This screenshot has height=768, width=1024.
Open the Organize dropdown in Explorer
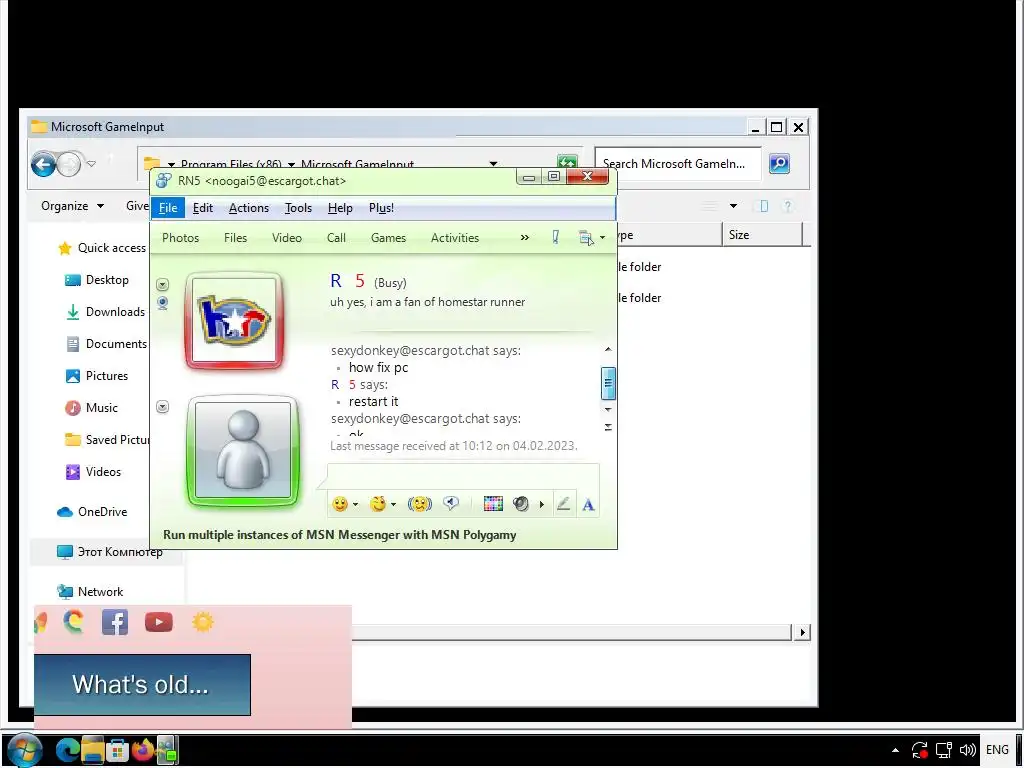72,206
